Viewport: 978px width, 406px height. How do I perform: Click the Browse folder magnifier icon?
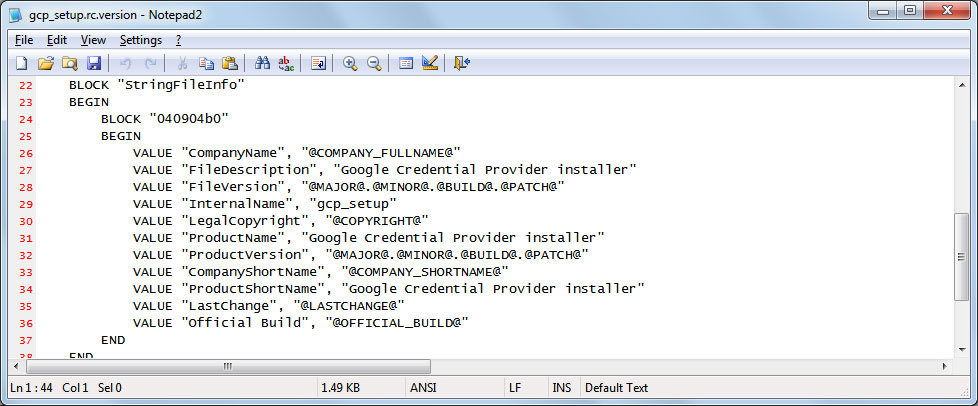click(69, 63)
